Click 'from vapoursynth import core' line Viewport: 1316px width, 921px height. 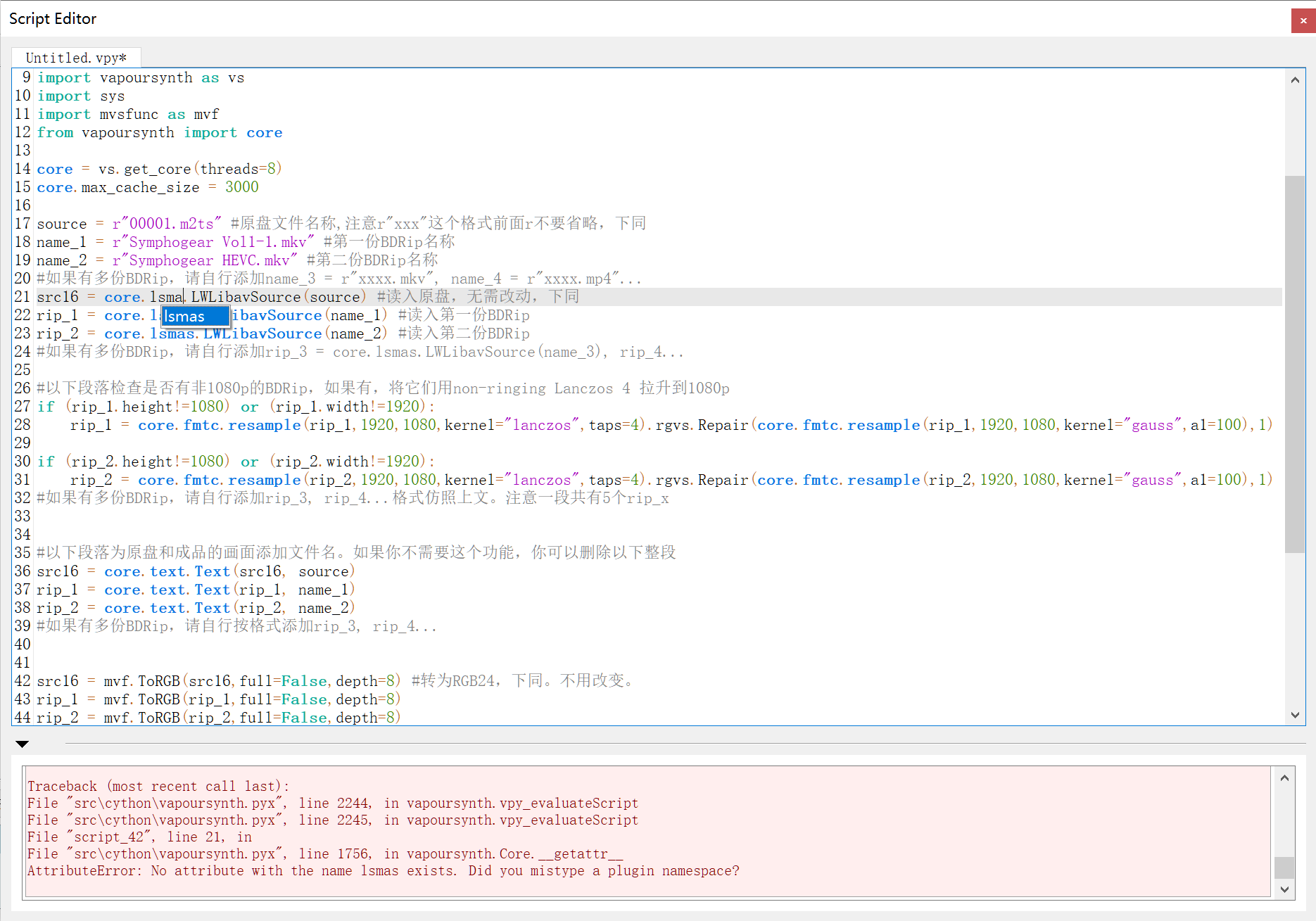[160, 132]
